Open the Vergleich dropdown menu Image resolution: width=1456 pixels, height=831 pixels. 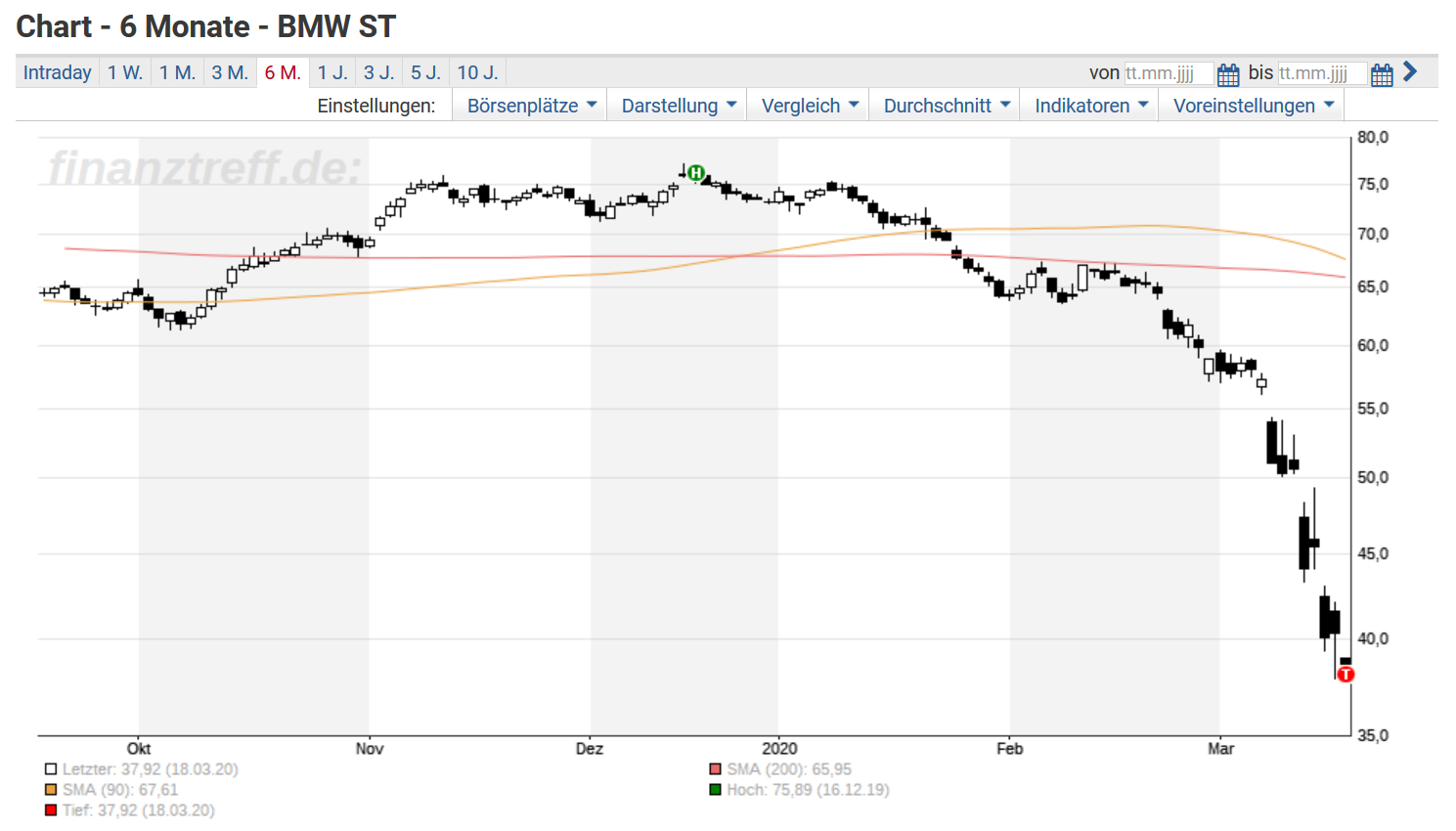point(809,106)
